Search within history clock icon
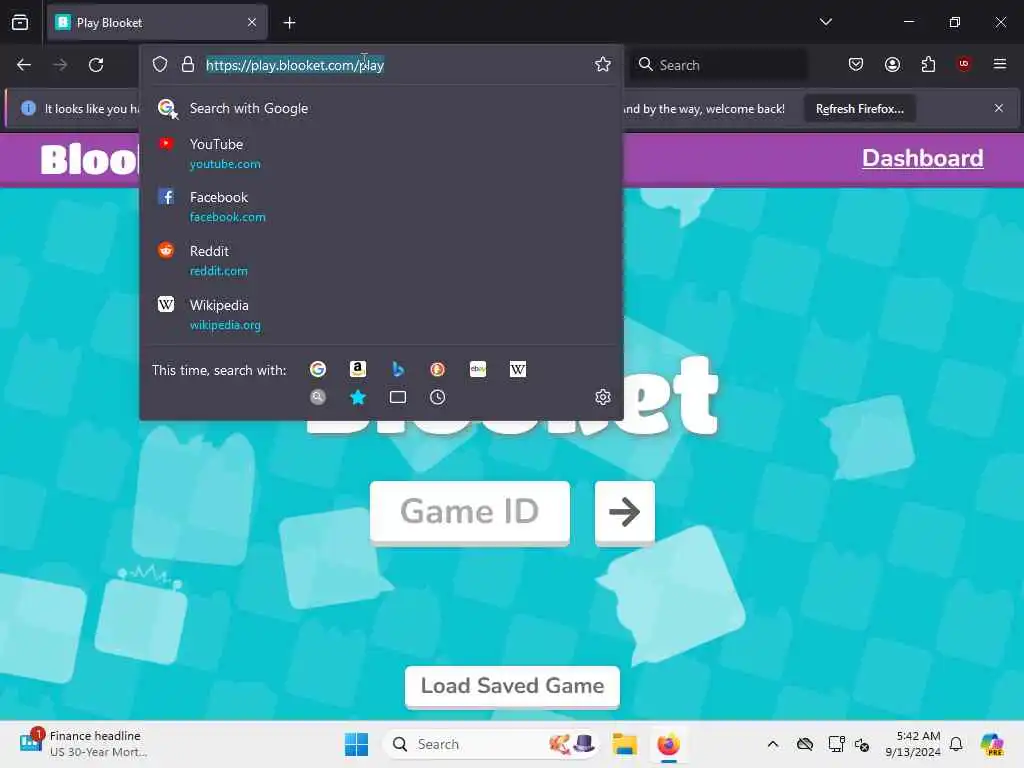Image resolution: width=1024 pixels, height=768 pixels. pos(438,397)
